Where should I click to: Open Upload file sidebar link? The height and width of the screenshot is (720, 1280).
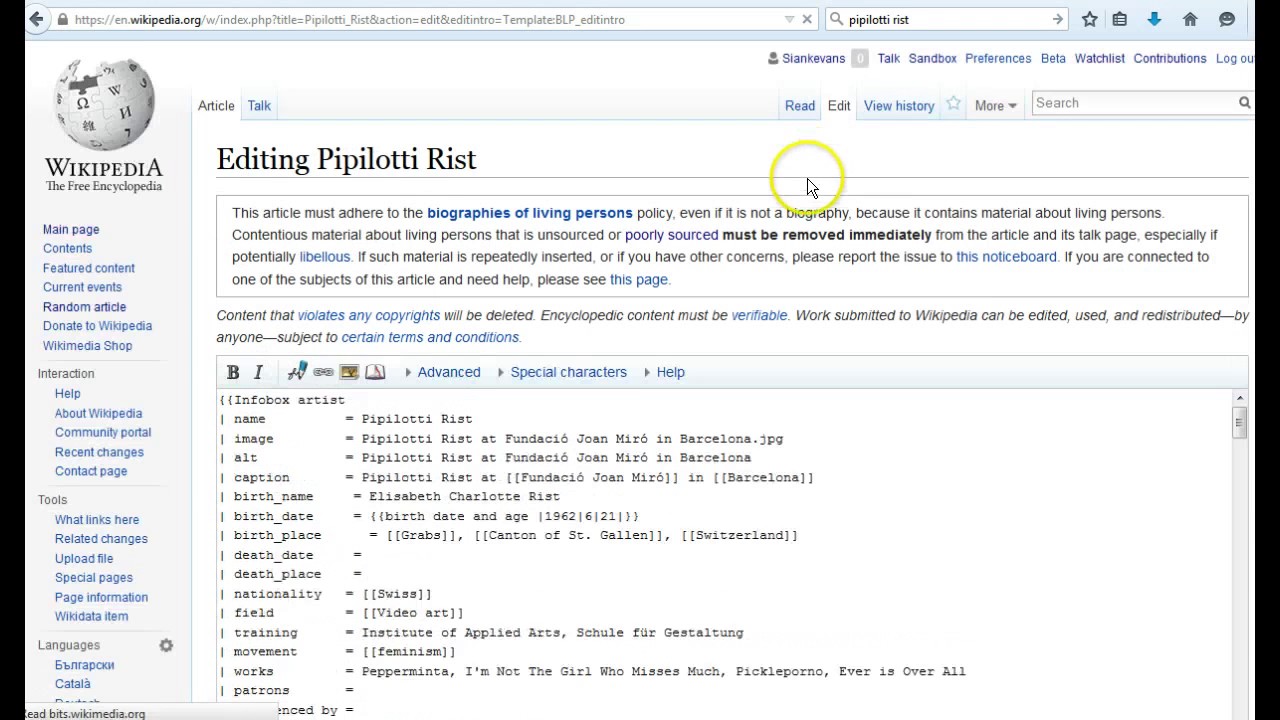(84, 559)
